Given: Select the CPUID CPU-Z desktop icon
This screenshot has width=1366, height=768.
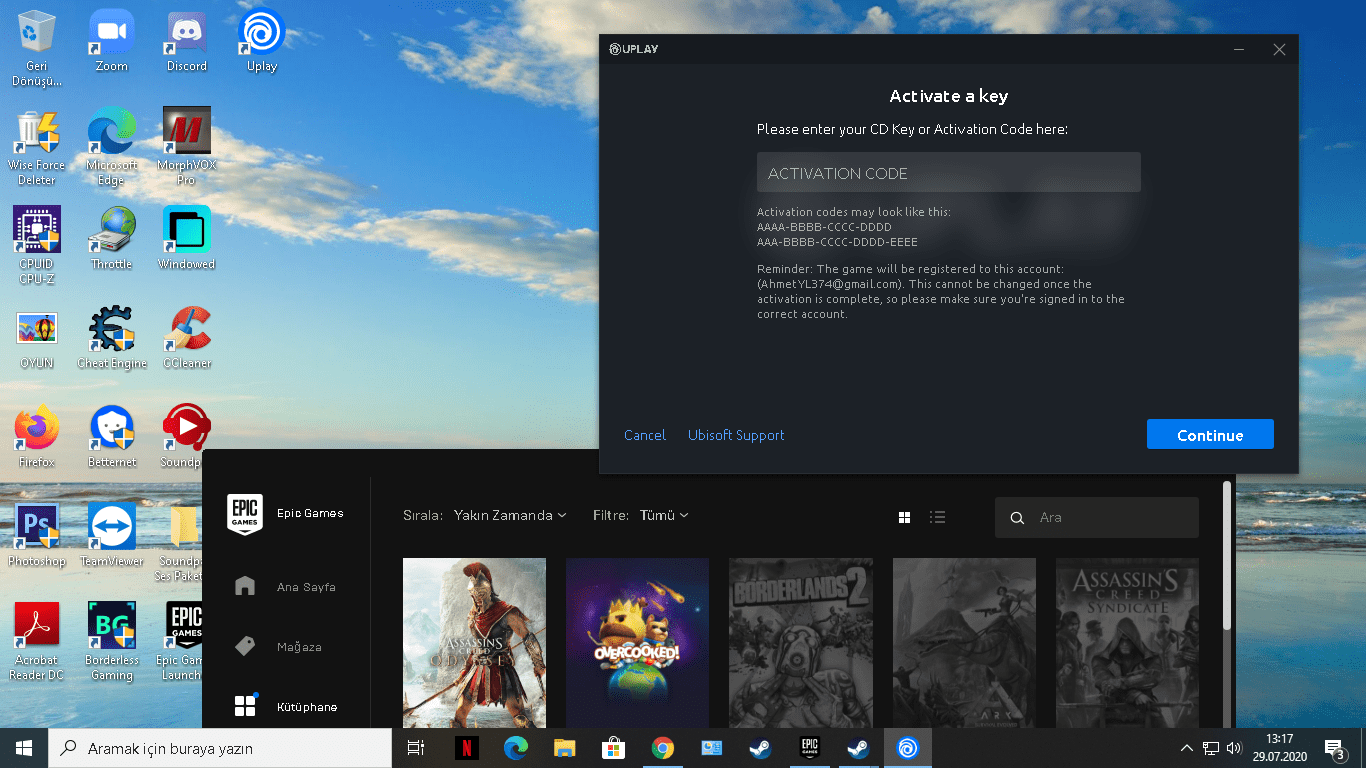Looking at the screenshot, I should pyautogui.click(x=37, y=246).
